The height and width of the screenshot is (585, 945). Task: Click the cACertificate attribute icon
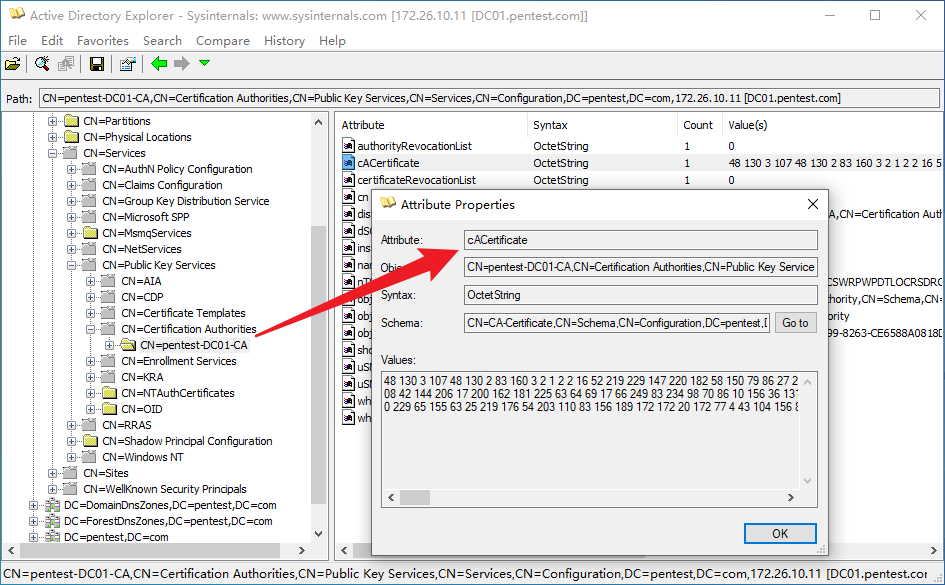(x=348, y=163)
